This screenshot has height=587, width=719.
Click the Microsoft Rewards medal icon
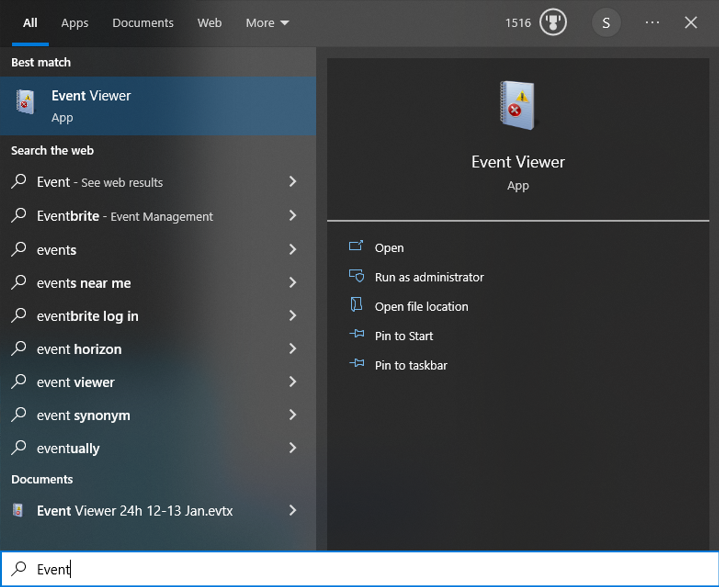pyautogui.click(x=553, y=23)
